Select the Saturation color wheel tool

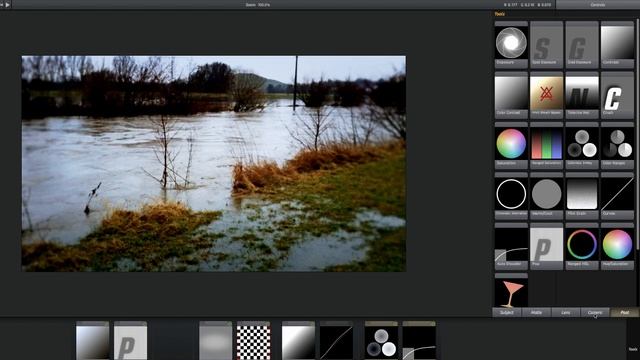coord(511,146)
